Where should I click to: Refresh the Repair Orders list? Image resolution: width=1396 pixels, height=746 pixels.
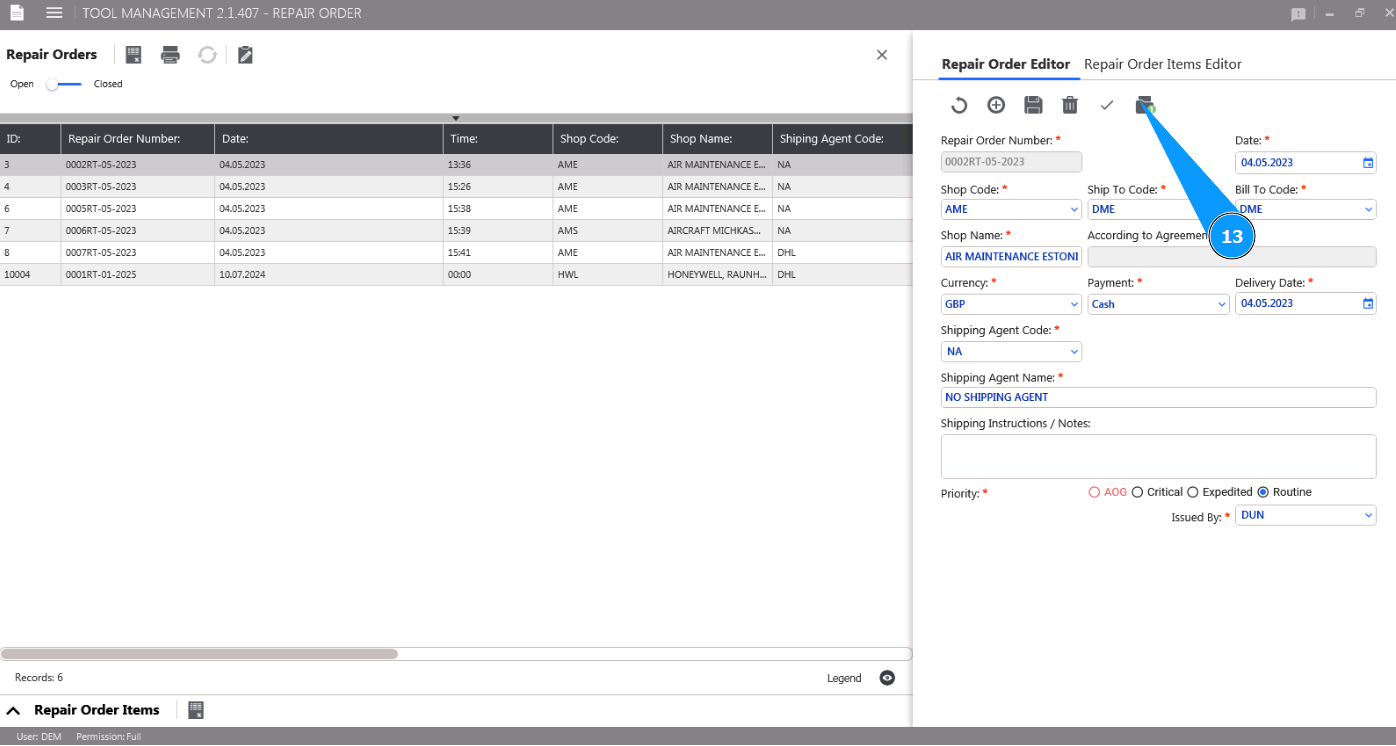207,55
